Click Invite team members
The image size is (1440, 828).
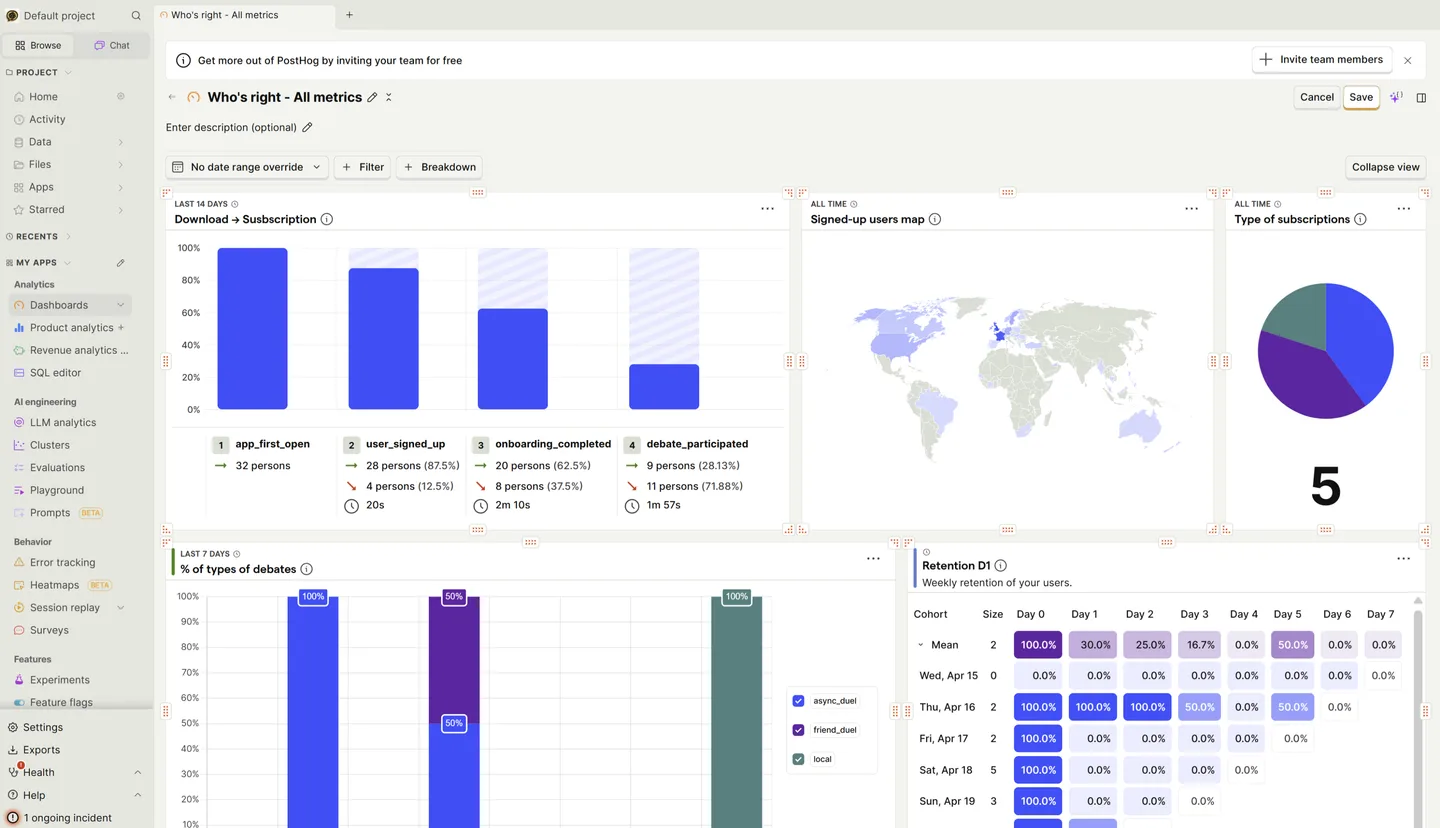[1322, 60]
